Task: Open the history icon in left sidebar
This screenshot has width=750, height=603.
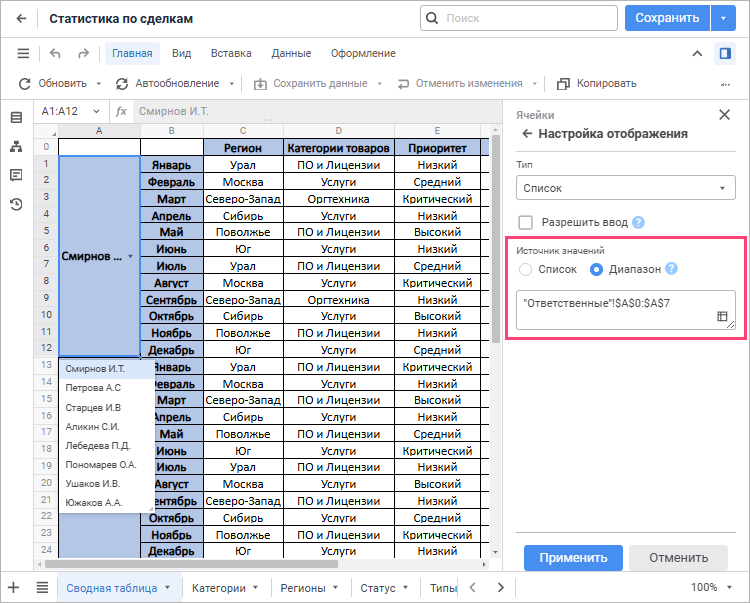Action: [x=16, y=204]
